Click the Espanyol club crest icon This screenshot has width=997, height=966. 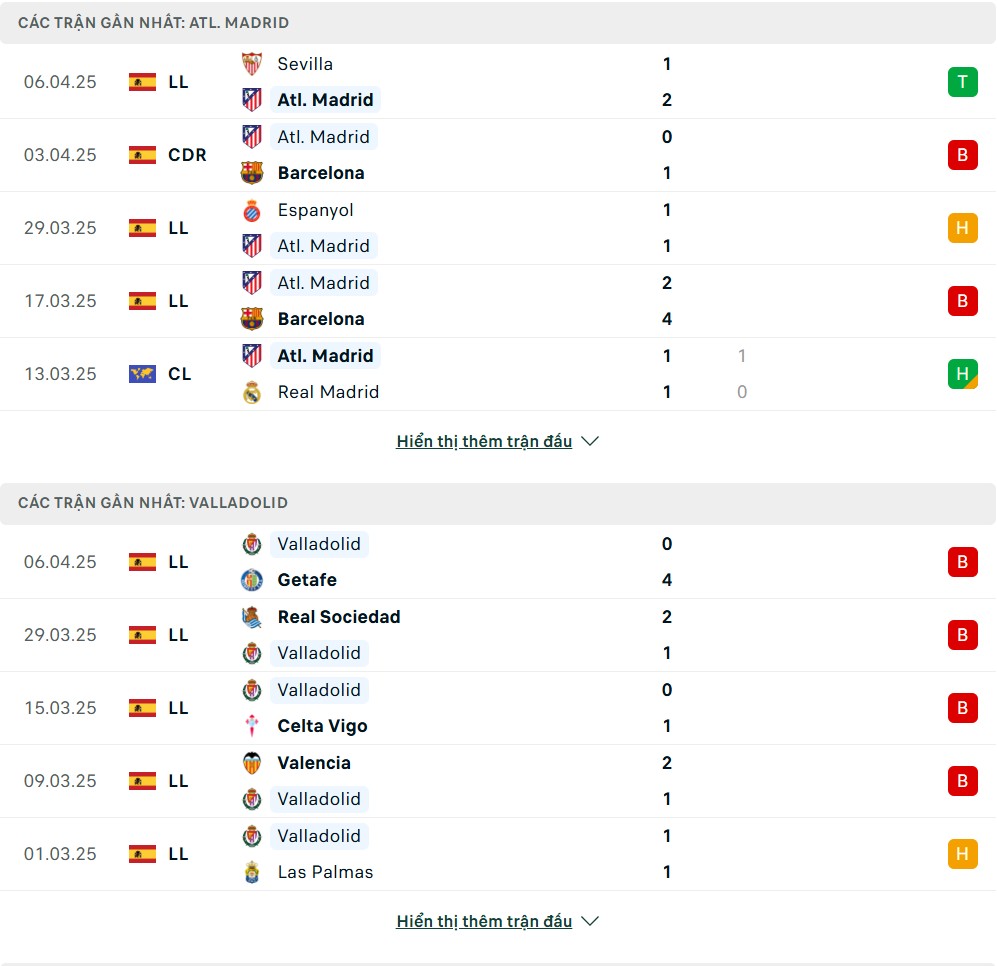[252, 210]
